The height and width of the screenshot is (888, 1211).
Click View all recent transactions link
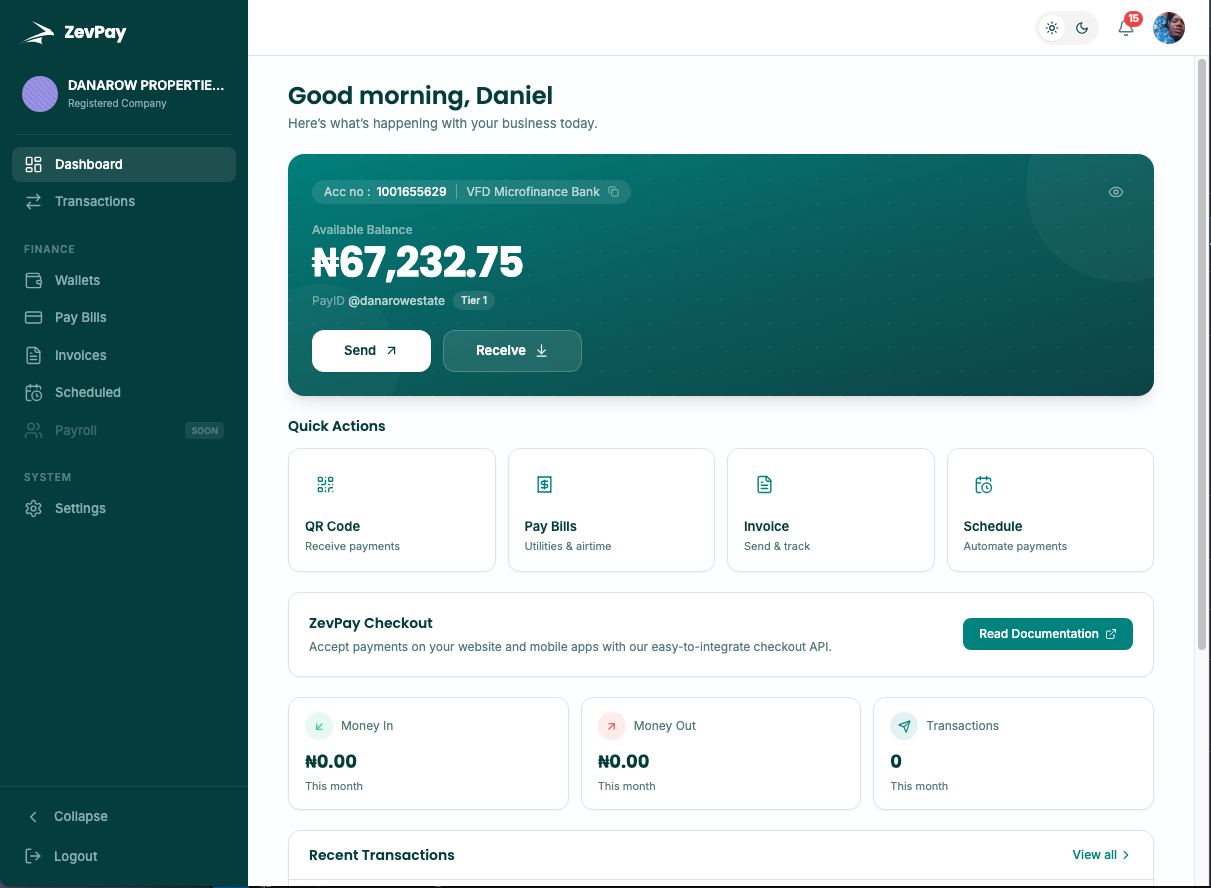click(1101, 855)
